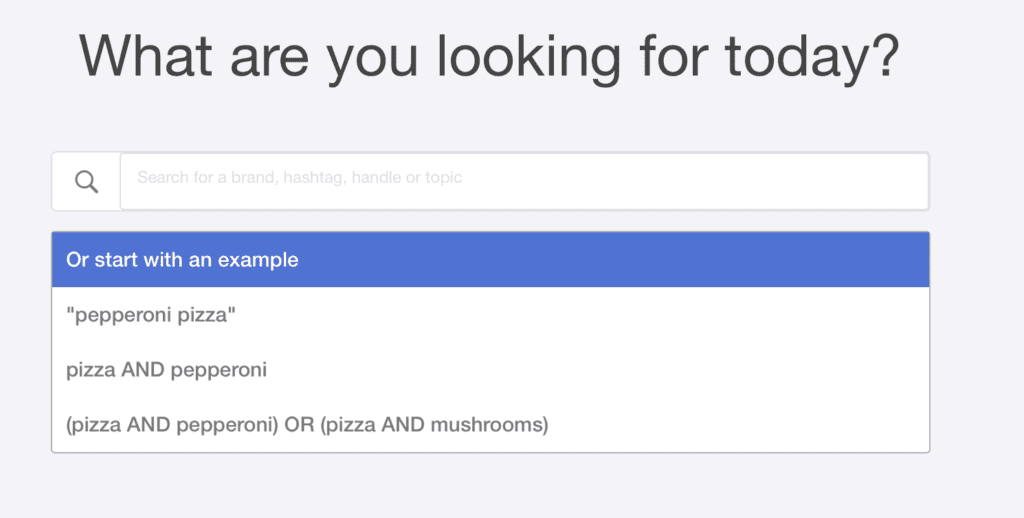Click the magnifying glass search icon

pyautogui.click(x=86, y=182)
